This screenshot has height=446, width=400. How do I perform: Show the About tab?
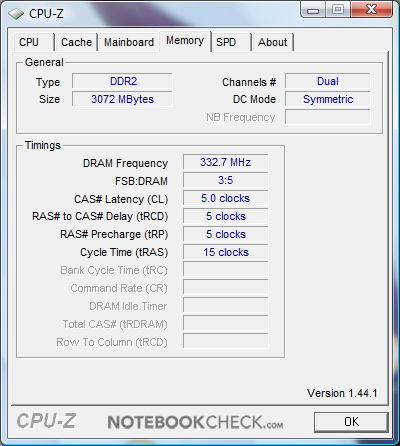tap(273, 42)
